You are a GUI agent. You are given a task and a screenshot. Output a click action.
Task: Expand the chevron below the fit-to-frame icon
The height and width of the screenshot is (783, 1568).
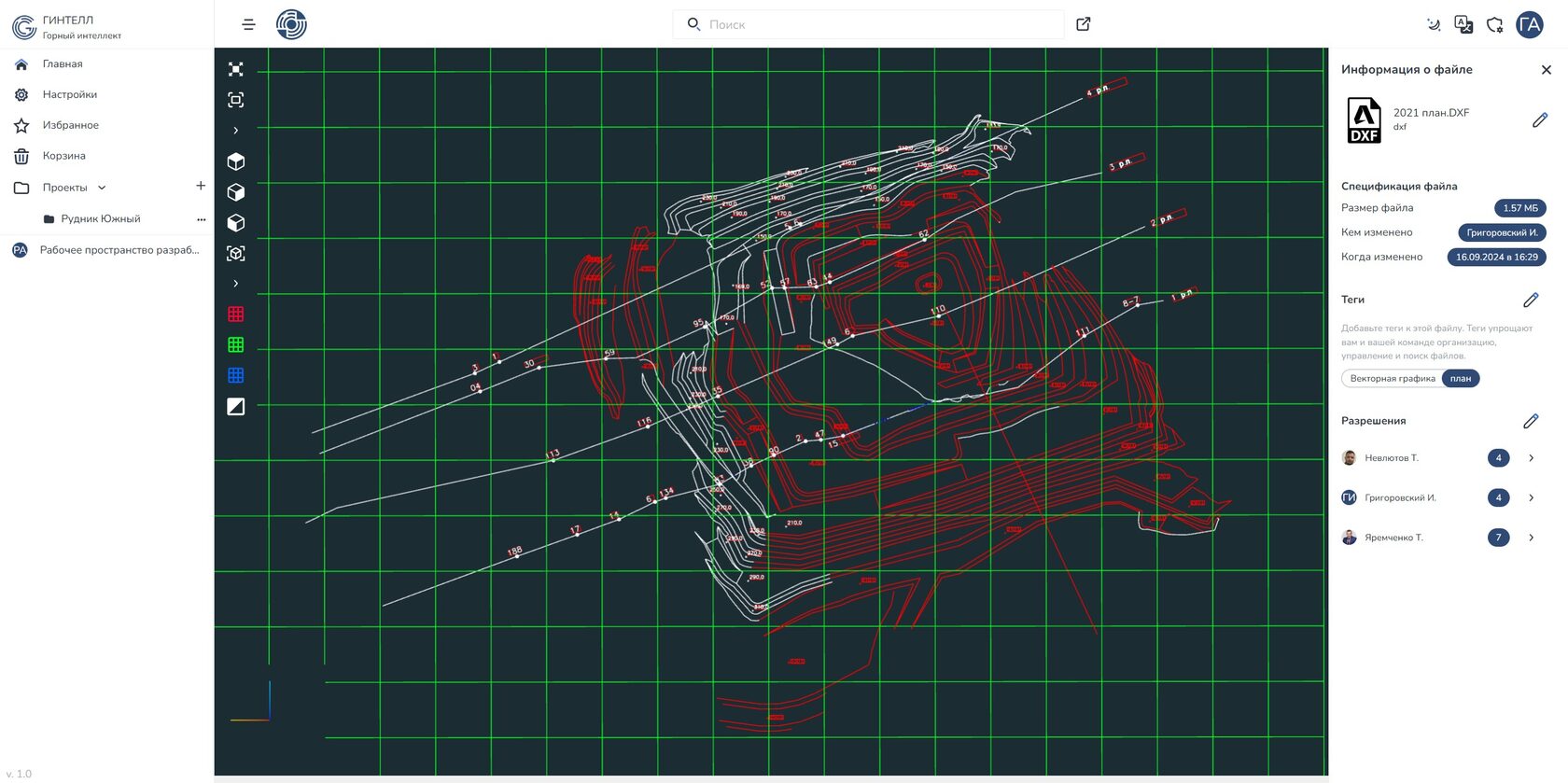click(x=236, y=131)
